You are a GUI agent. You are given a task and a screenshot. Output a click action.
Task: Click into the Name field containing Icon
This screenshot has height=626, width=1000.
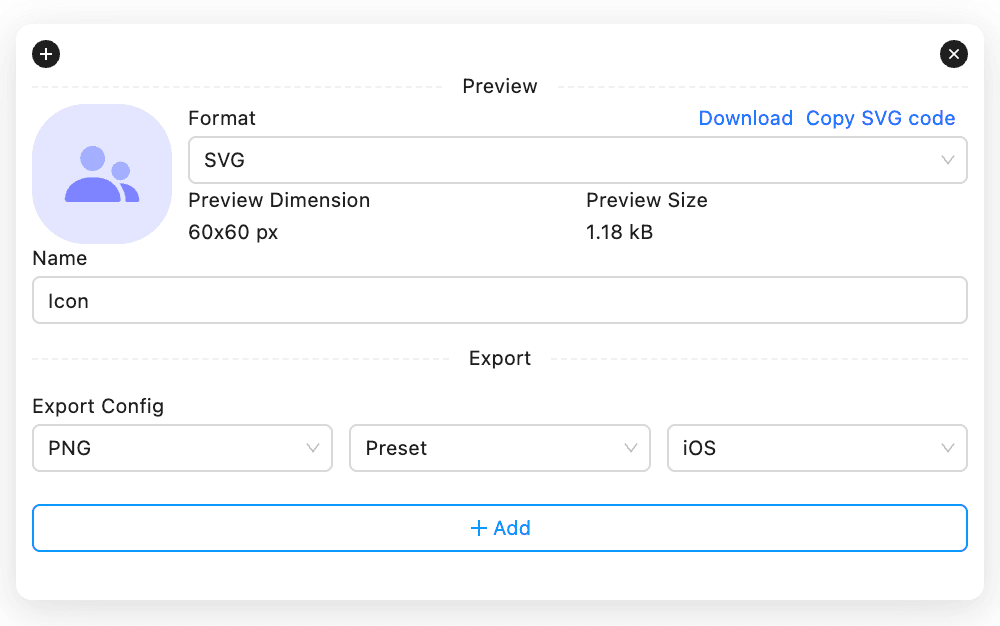pos(500,300)
